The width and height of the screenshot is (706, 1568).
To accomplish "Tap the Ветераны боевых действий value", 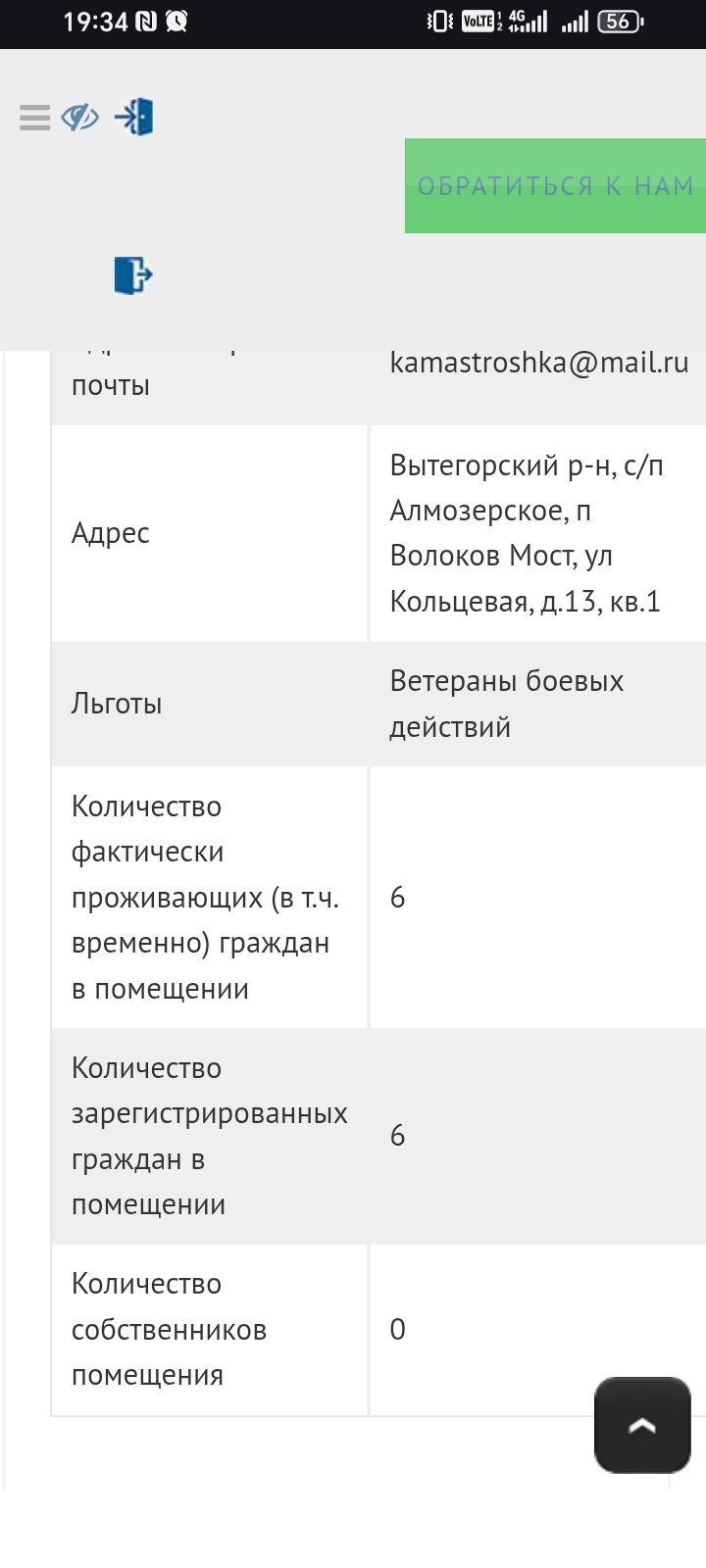I will (506, 704).
